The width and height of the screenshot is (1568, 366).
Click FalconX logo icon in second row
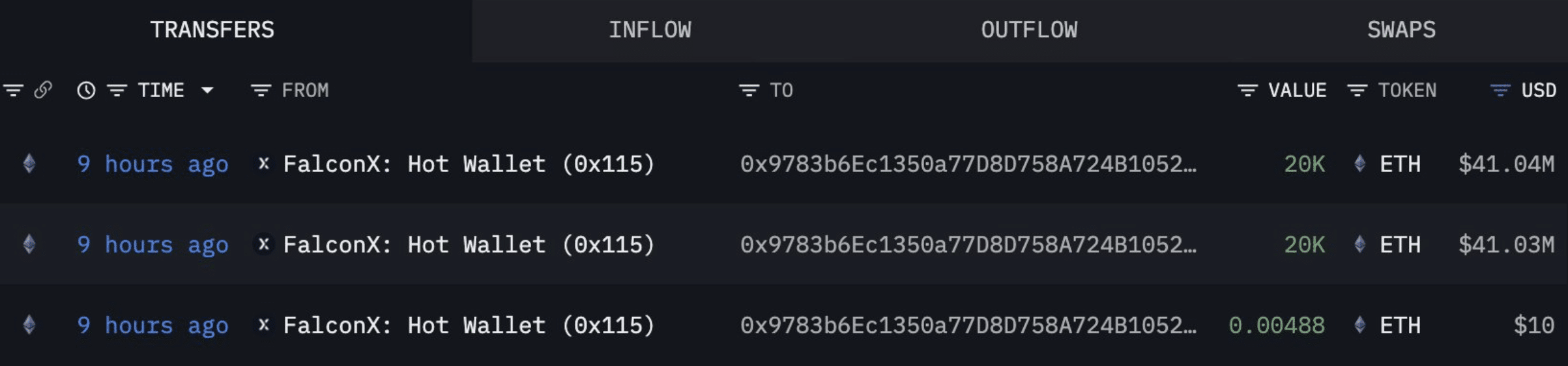point(264,244)
